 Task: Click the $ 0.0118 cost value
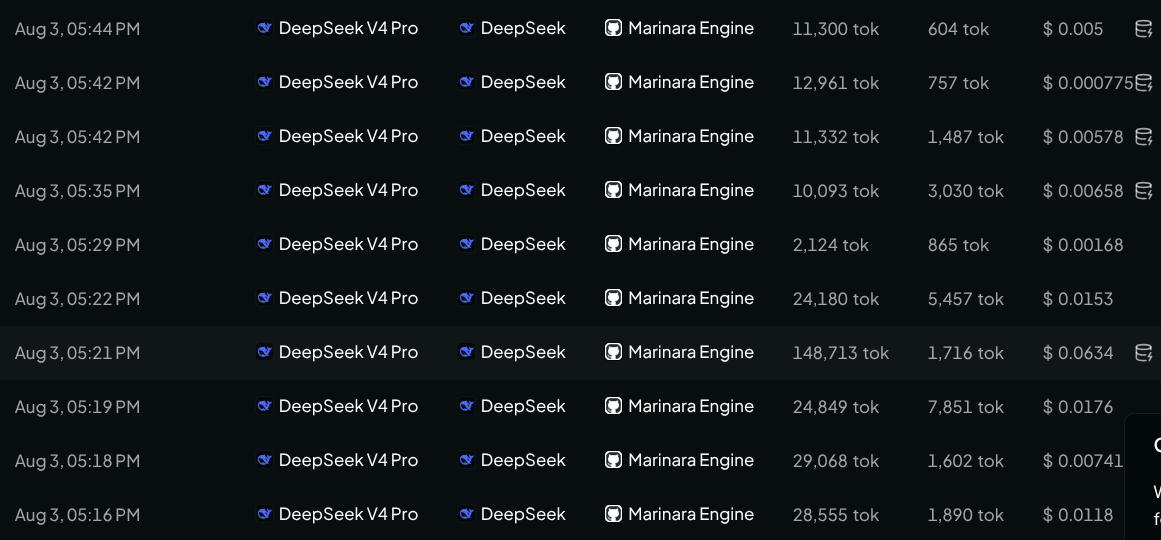pyautogui.click(x=1078, y=515)
